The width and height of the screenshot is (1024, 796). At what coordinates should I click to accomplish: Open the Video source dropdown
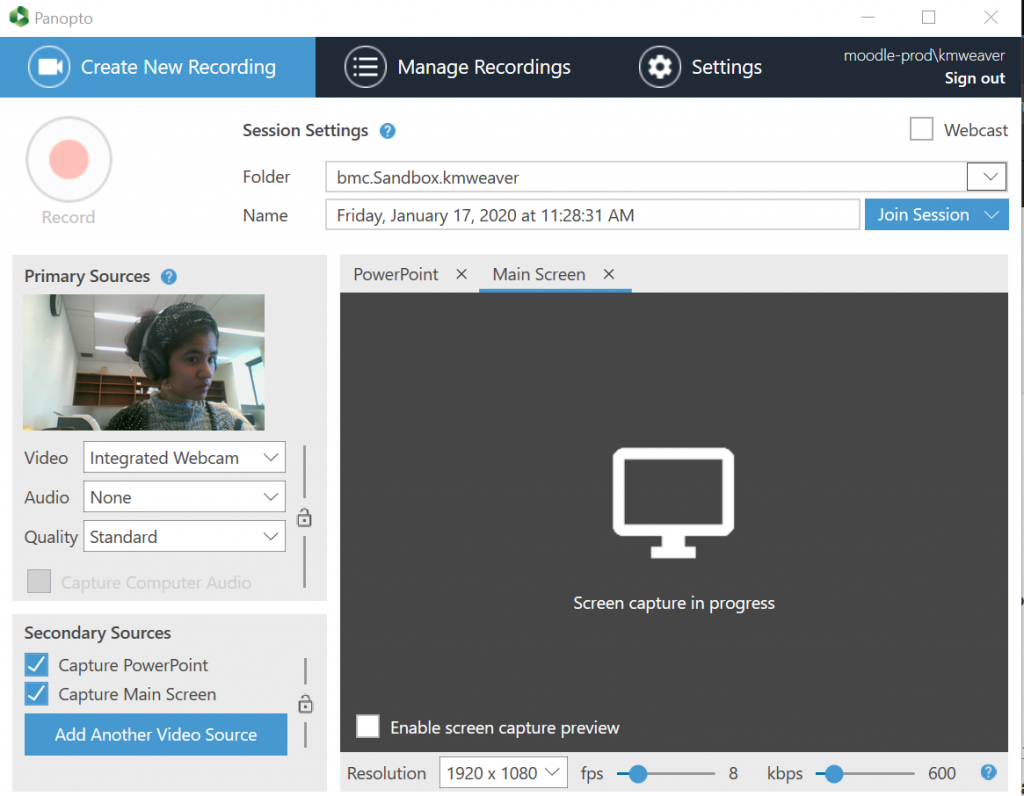[184, 458]
